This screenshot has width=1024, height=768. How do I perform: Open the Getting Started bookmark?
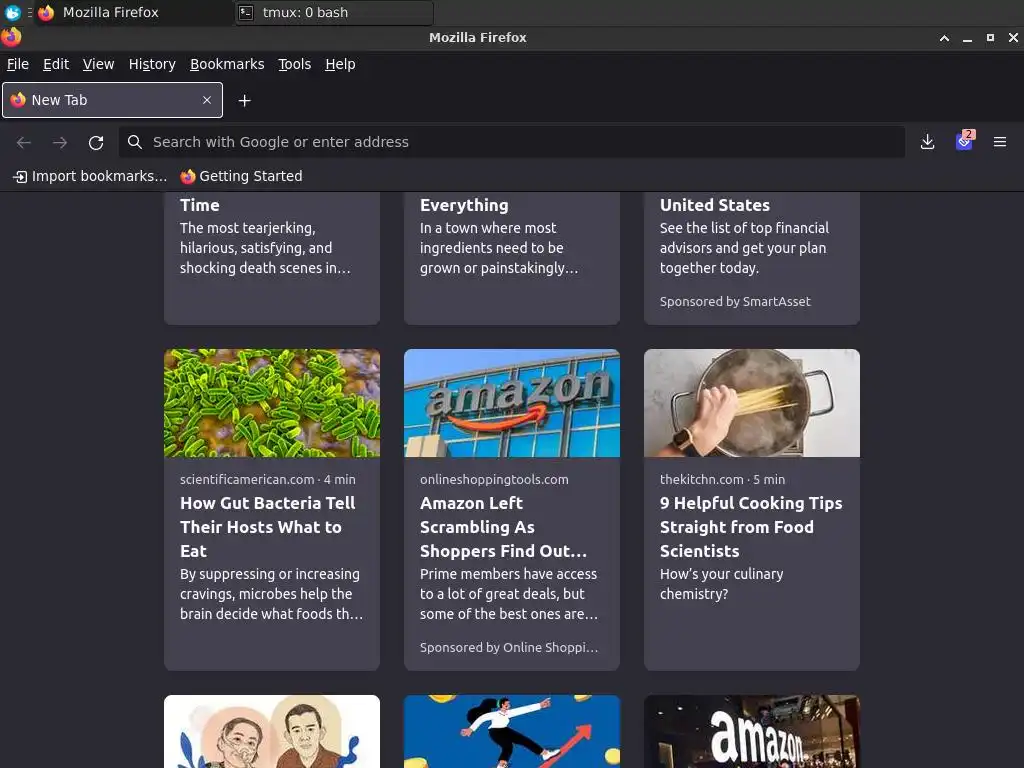click(242, 176)
